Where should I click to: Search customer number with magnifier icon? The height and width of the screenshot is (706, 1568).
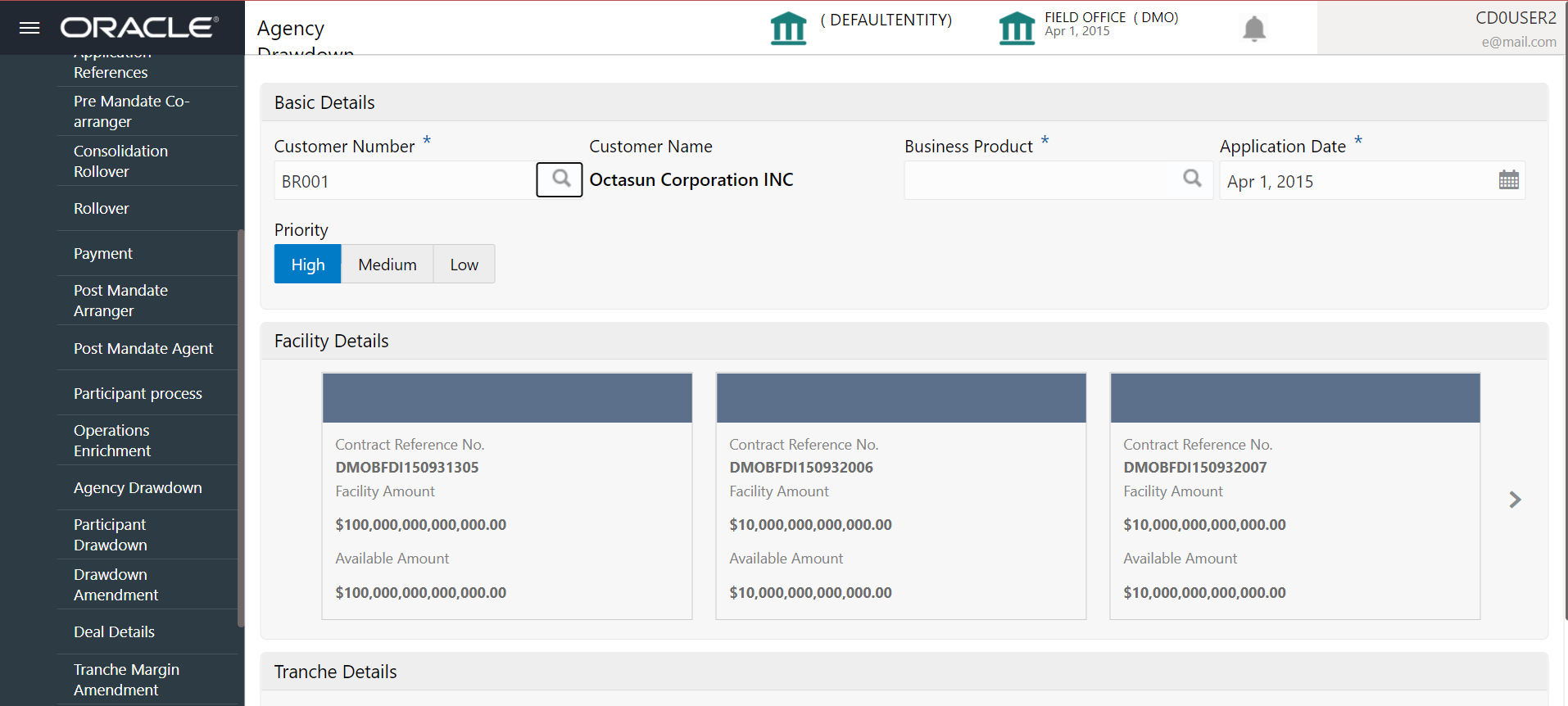[560, 179]
